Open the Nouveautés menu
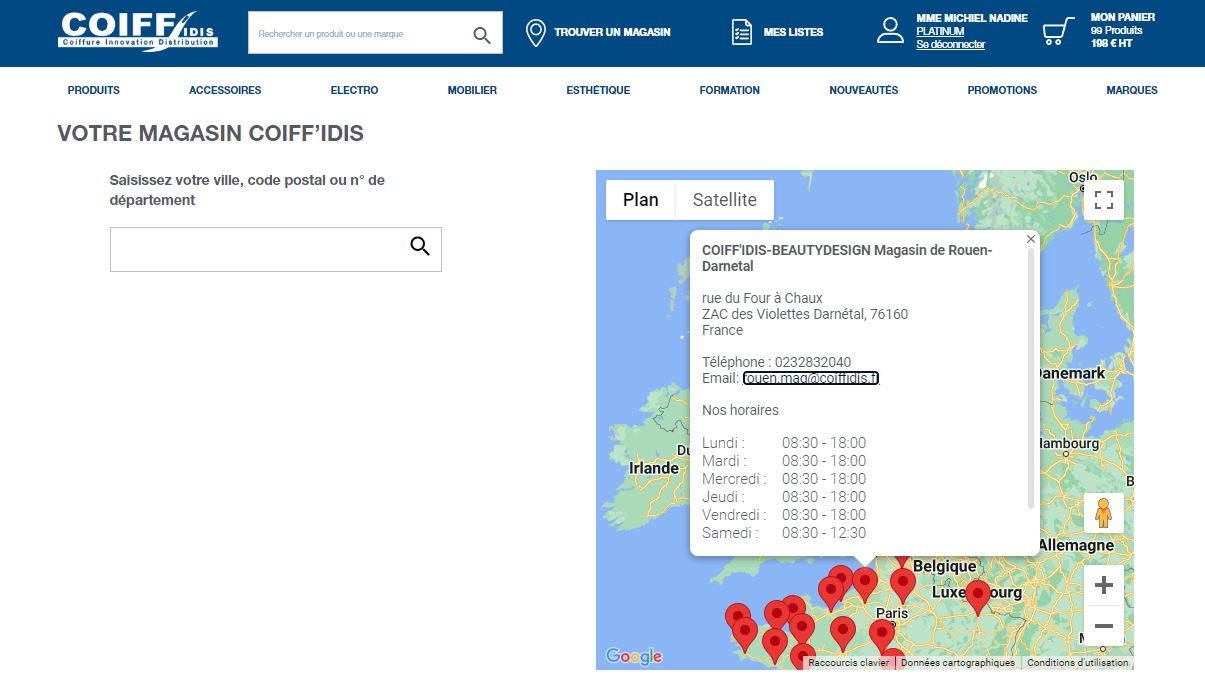 click(x=864, y=90)
